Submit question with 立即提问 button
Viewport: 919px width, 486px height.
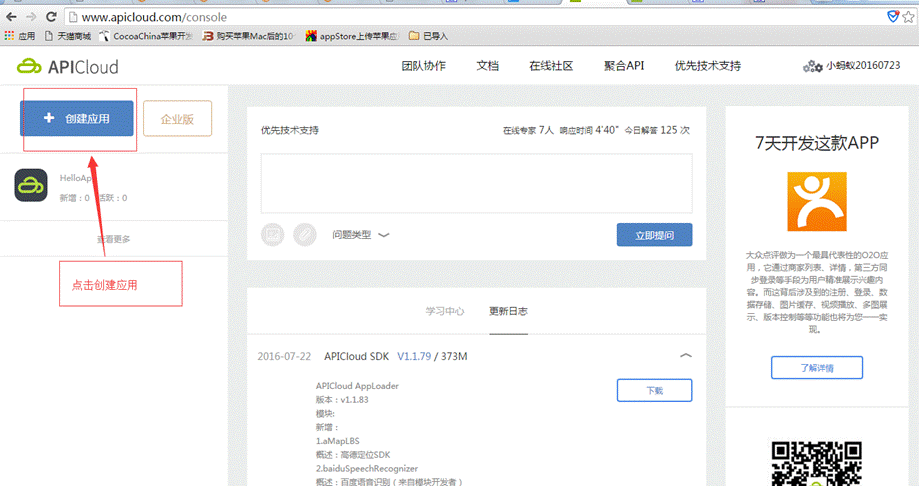tap(654, 235)
